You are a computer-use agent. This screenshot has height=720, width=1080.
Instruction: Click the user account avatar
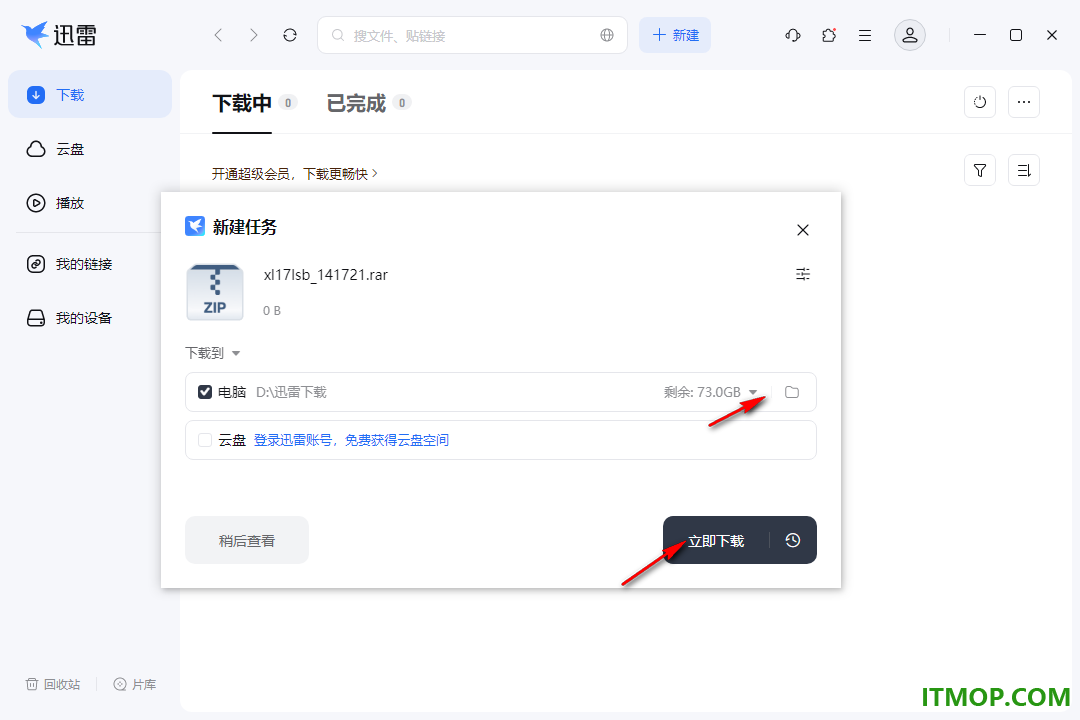pyautogui.click(x=909, y=35)
